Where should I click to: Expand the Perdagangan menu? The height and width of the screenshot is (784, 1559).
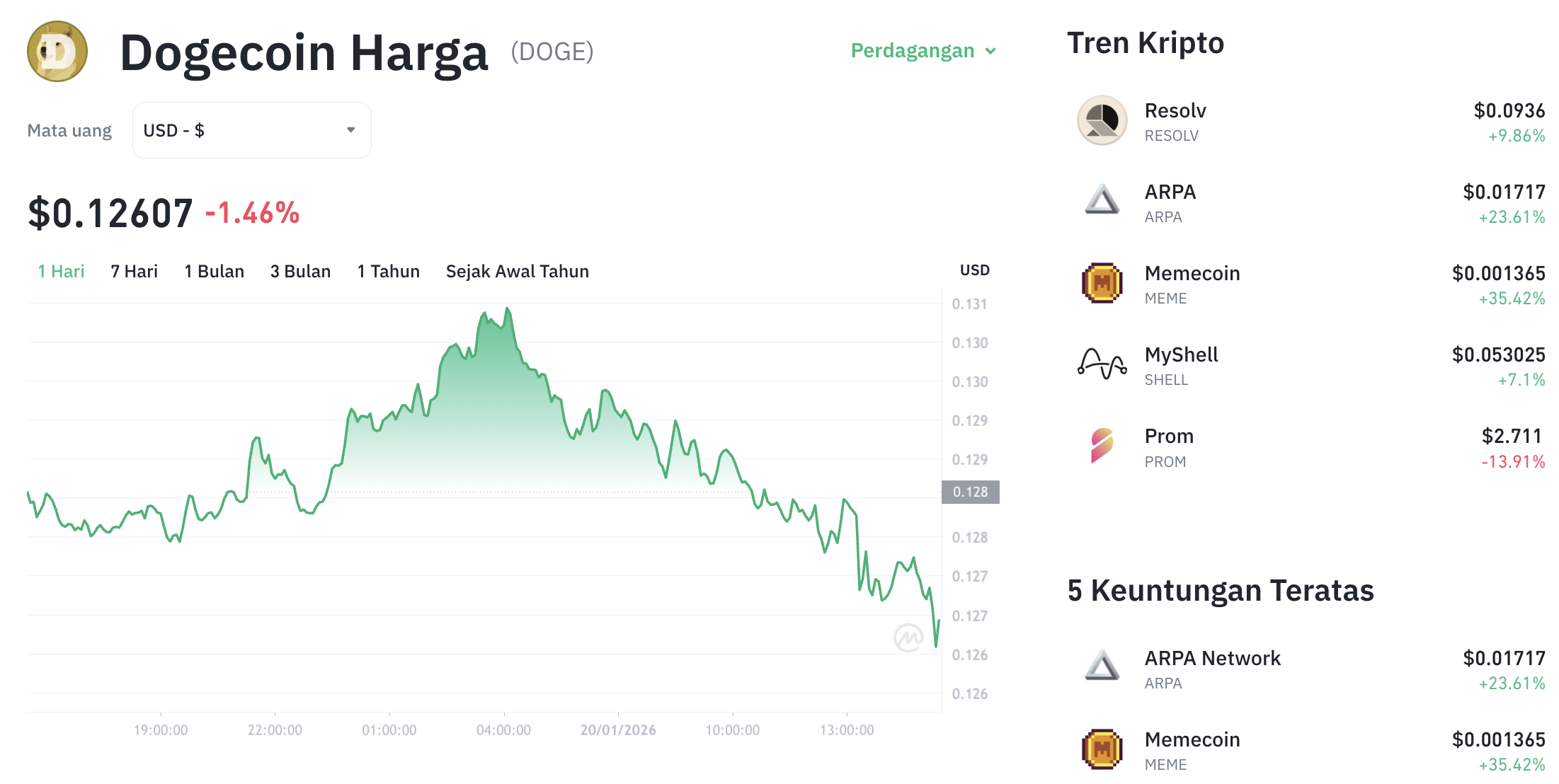[913, 50]
